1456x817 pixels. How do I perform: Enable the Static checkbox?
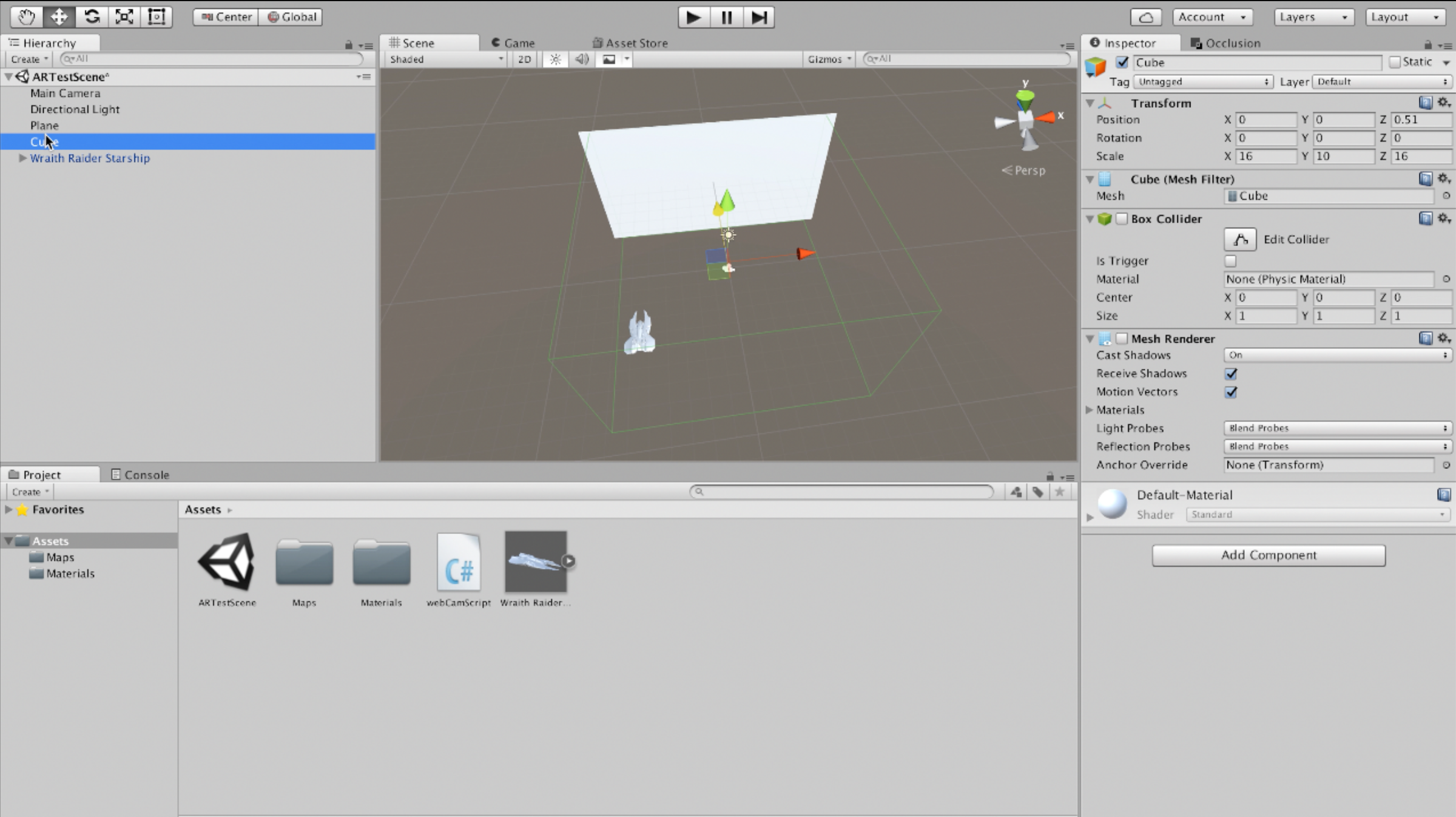click(1395, 62)
